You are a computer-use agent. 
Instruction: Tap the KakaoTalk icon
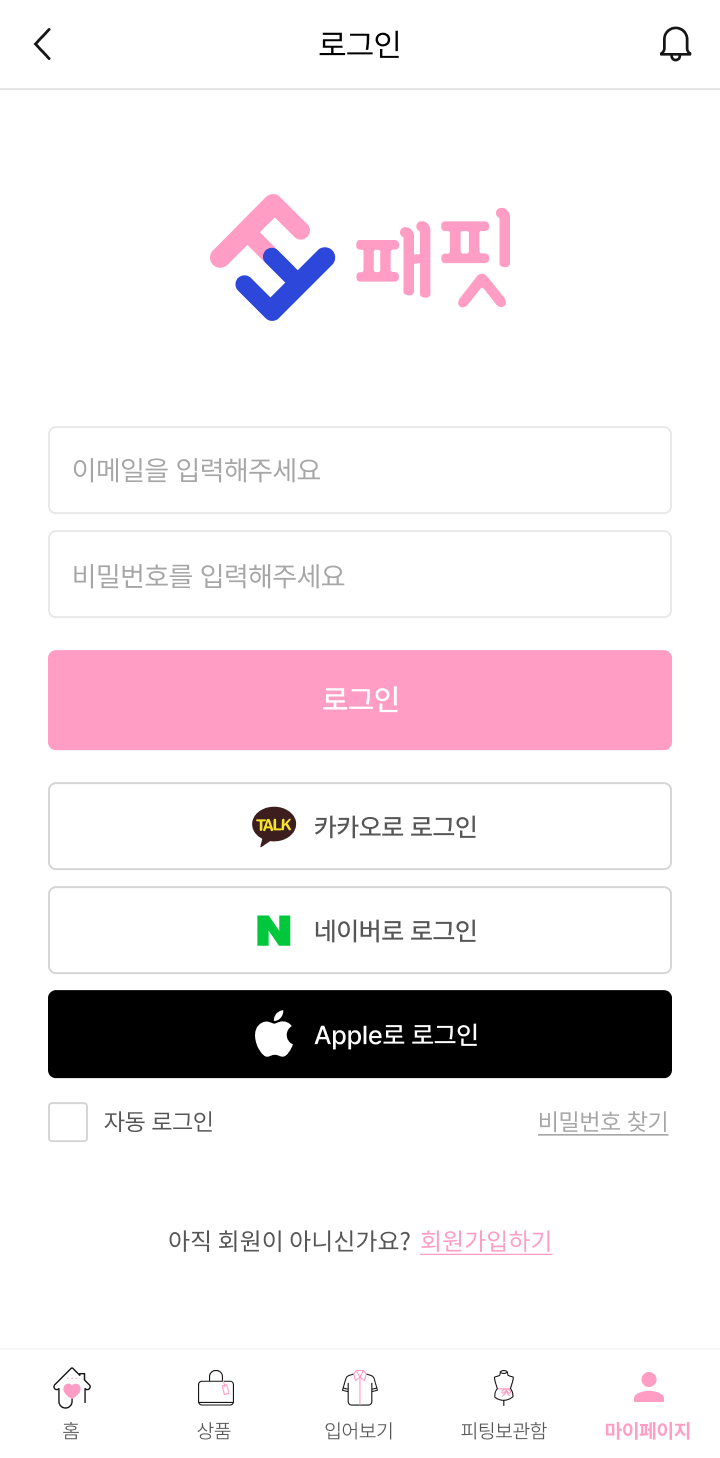point(273,826)
